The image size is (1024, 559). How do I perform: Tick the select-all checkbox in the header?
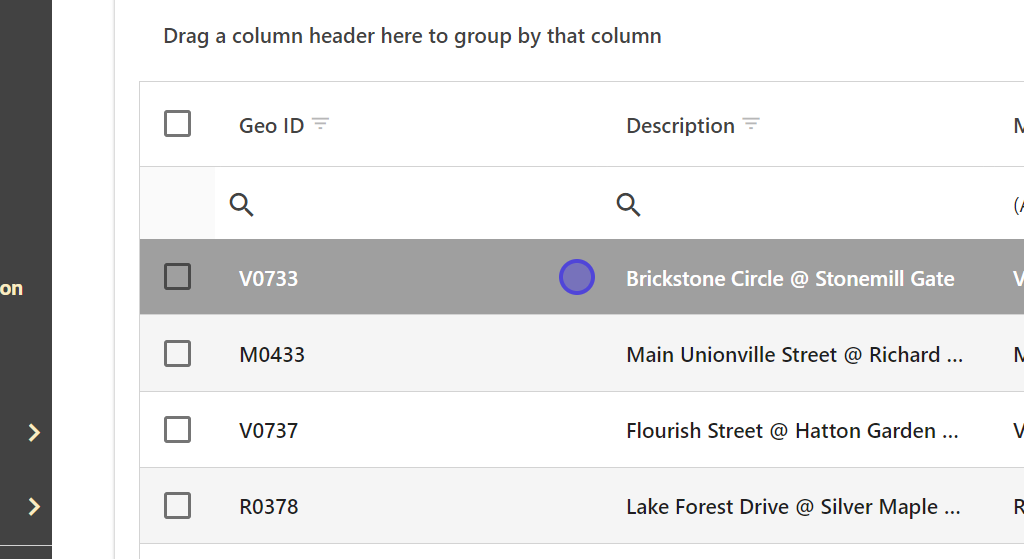(x=177, y=124)
